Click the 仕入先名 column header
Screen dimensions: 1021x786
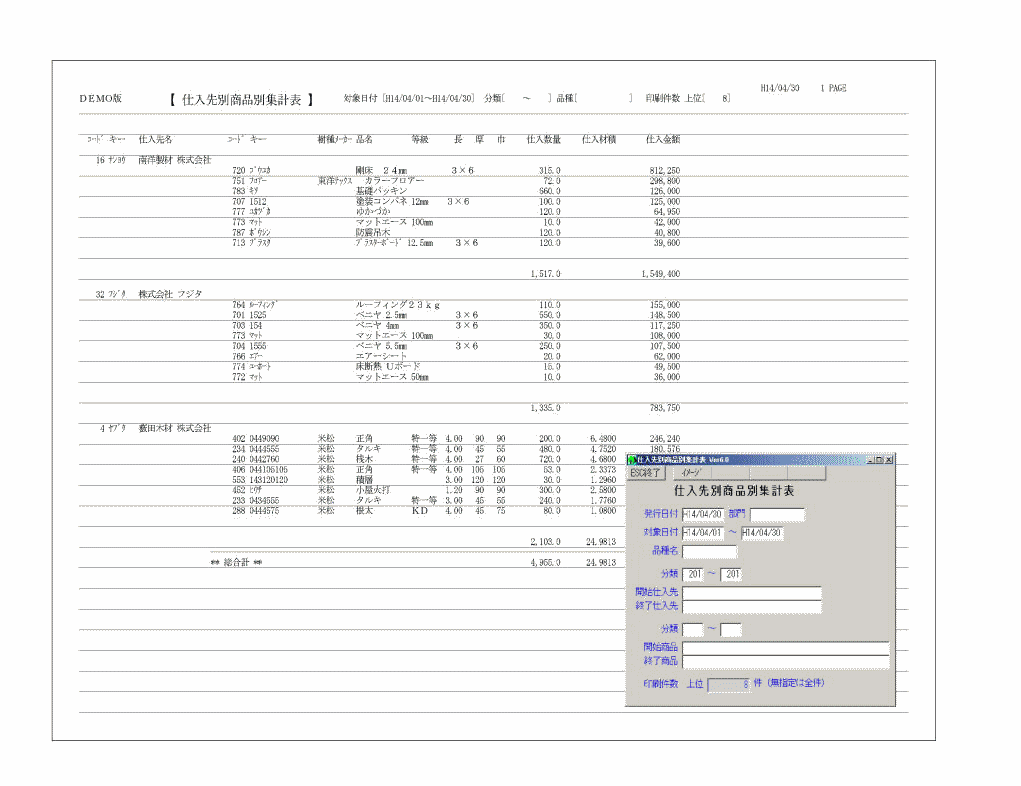click(156, 139)
